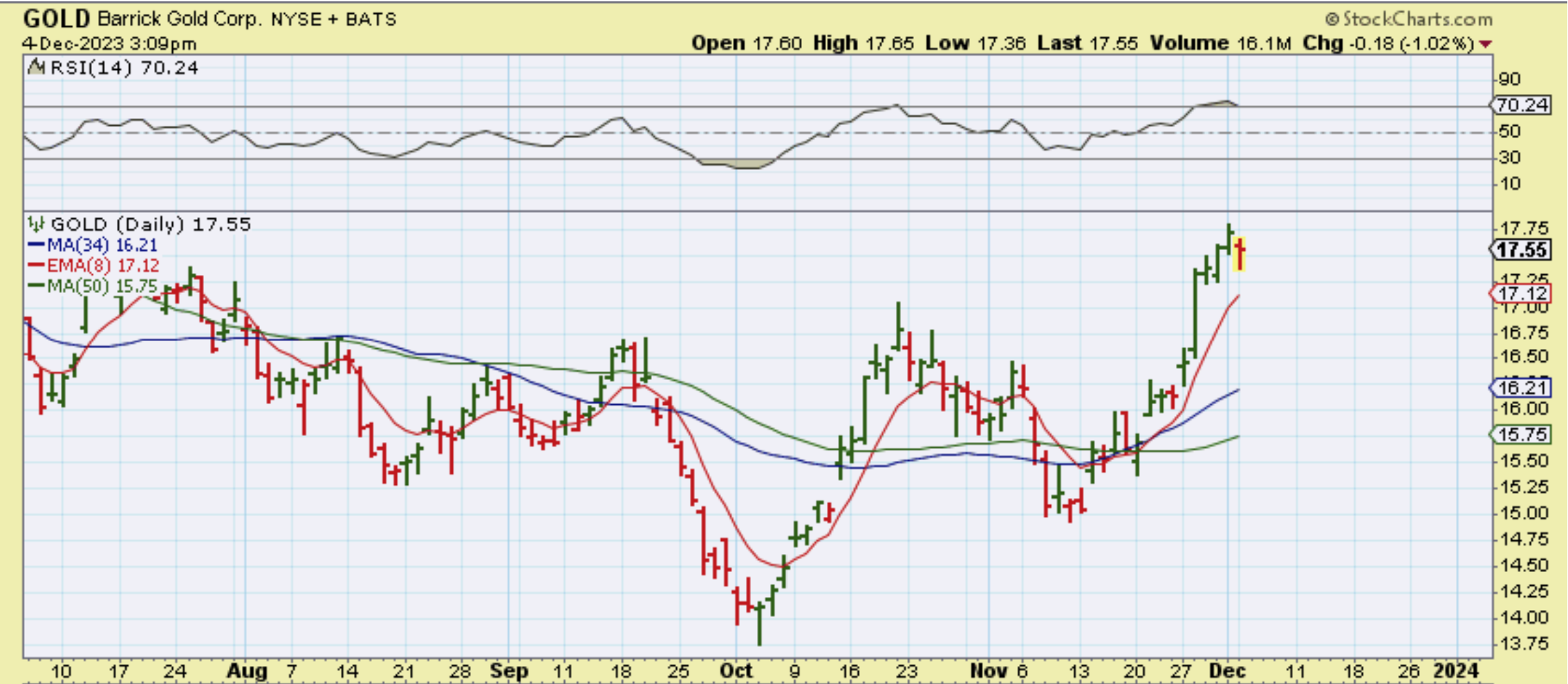This screenshot has height=684, width=1568.
Task: Click the red 17.12 EMA axis tag
Action: click(x=1521, y=294)
